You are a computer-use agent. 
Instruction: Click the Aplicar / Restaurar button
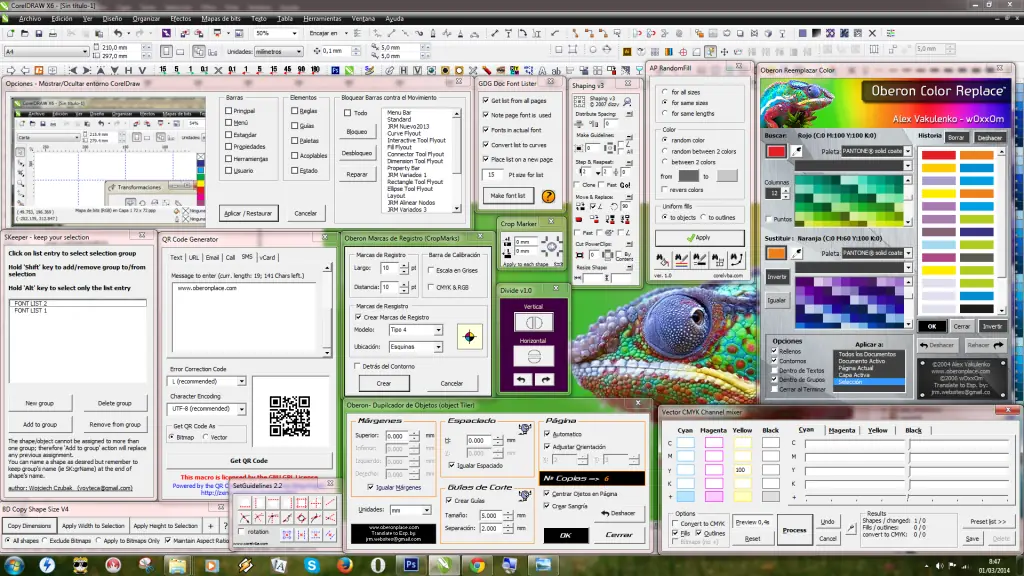(248, 214)
